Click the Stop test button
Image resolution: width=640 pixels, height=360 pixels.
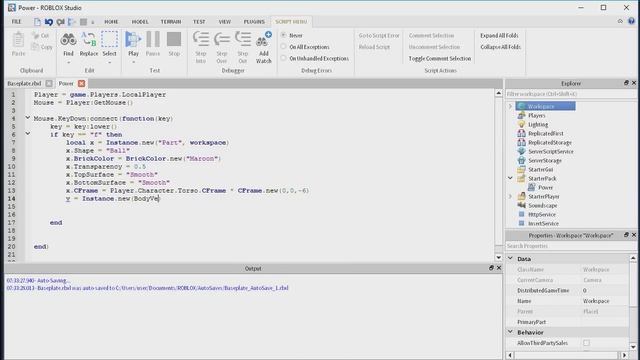pos(174,40)
